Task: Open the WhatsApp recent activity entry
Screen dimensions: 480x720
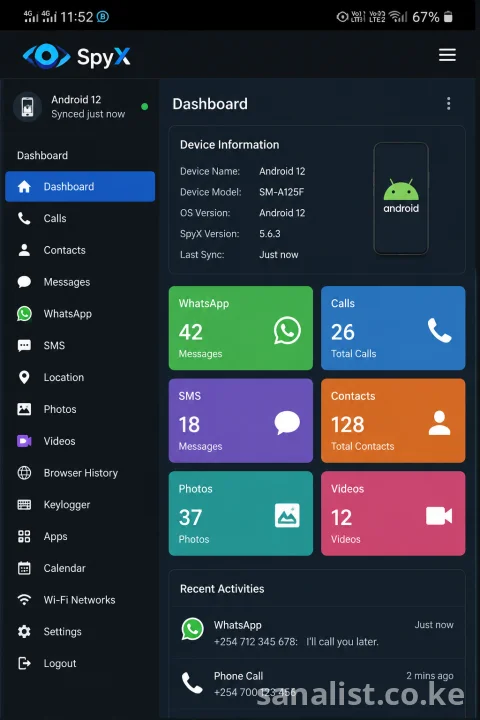Action: click(x=317, y=633)
